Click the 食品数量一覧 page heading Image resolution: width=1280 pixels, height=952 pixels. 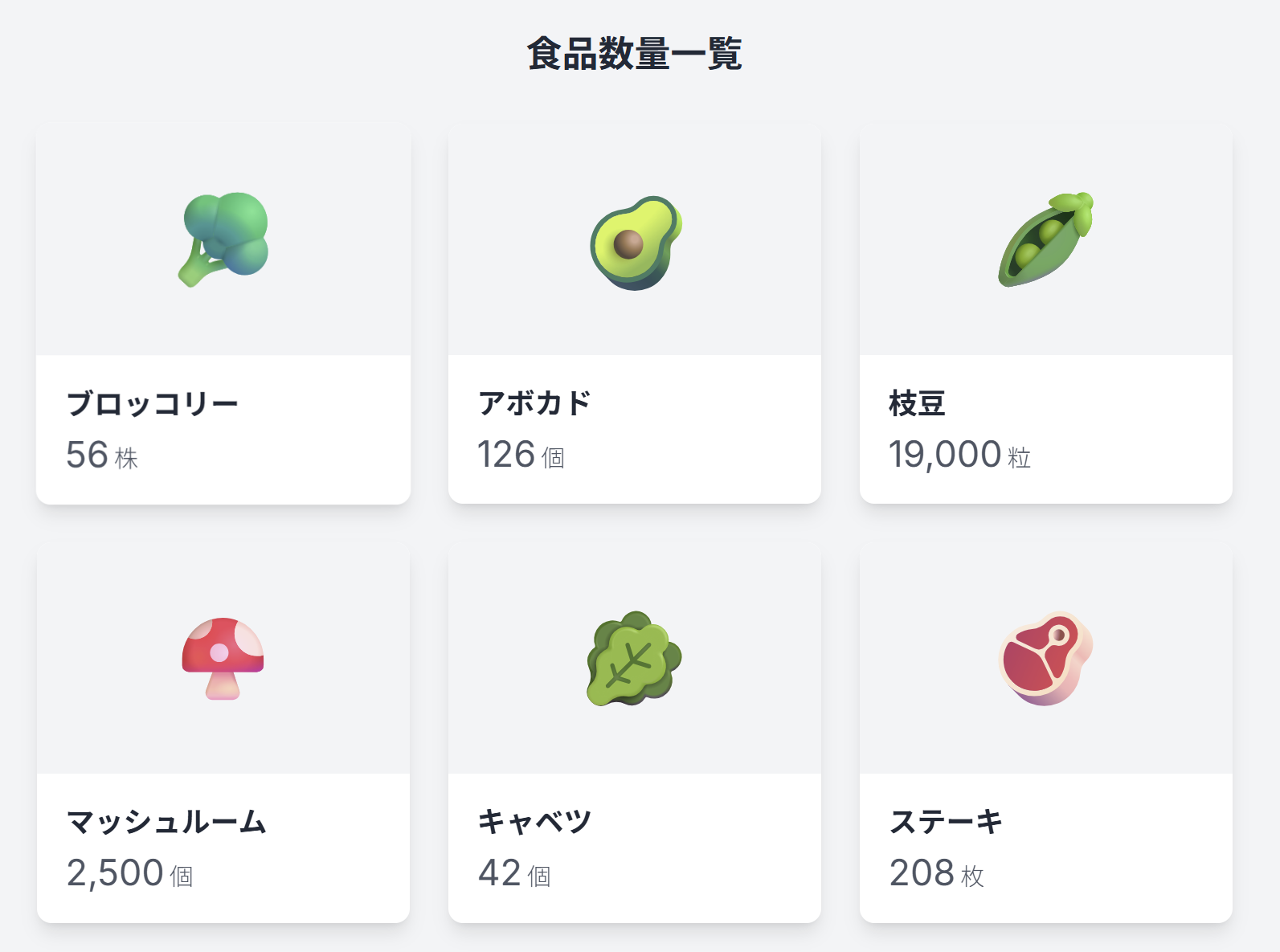click(635, 54)
